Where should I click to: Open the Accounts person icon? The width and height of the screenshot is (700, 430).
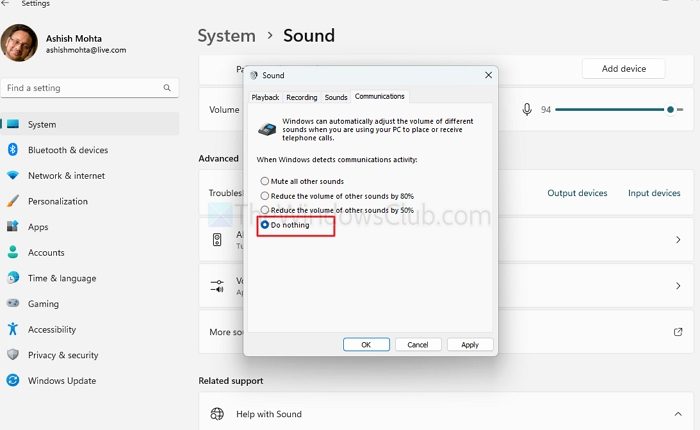point(13,252)
